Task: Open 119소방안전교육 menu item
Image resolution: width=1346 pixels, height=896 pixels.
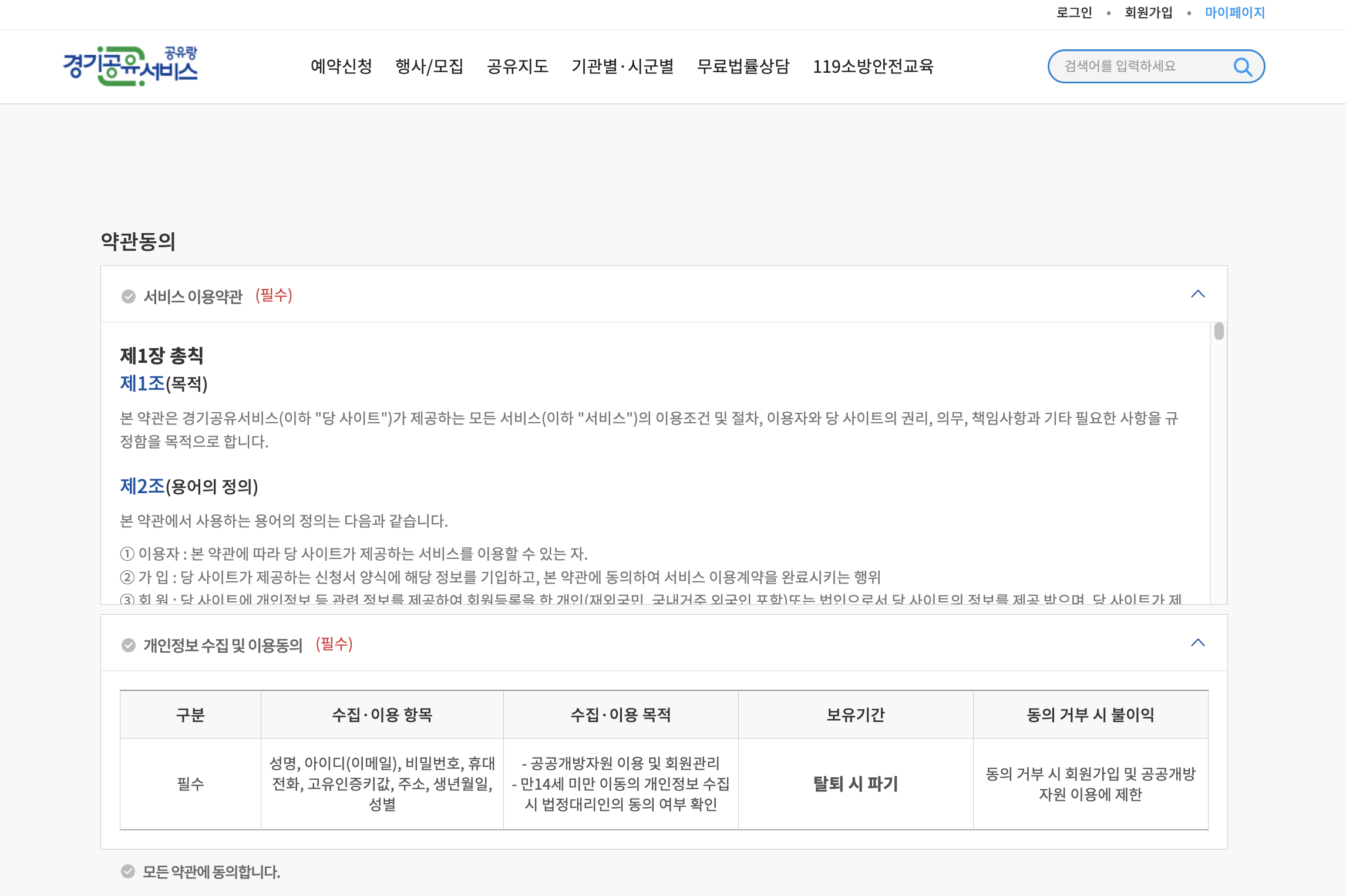Action: (x=873, y=66)
